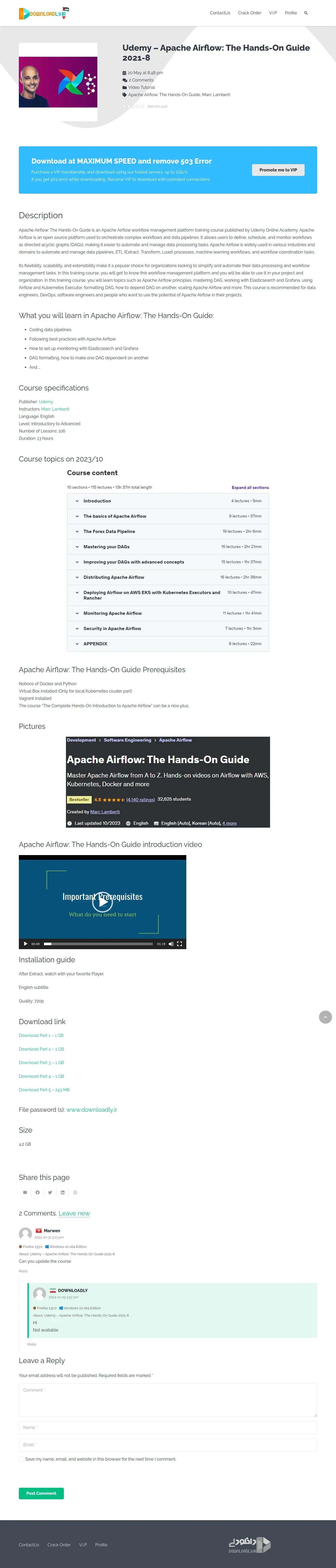336x1568 pixels.
Task: Open the Video Tutorial category link
Action: 142,87
